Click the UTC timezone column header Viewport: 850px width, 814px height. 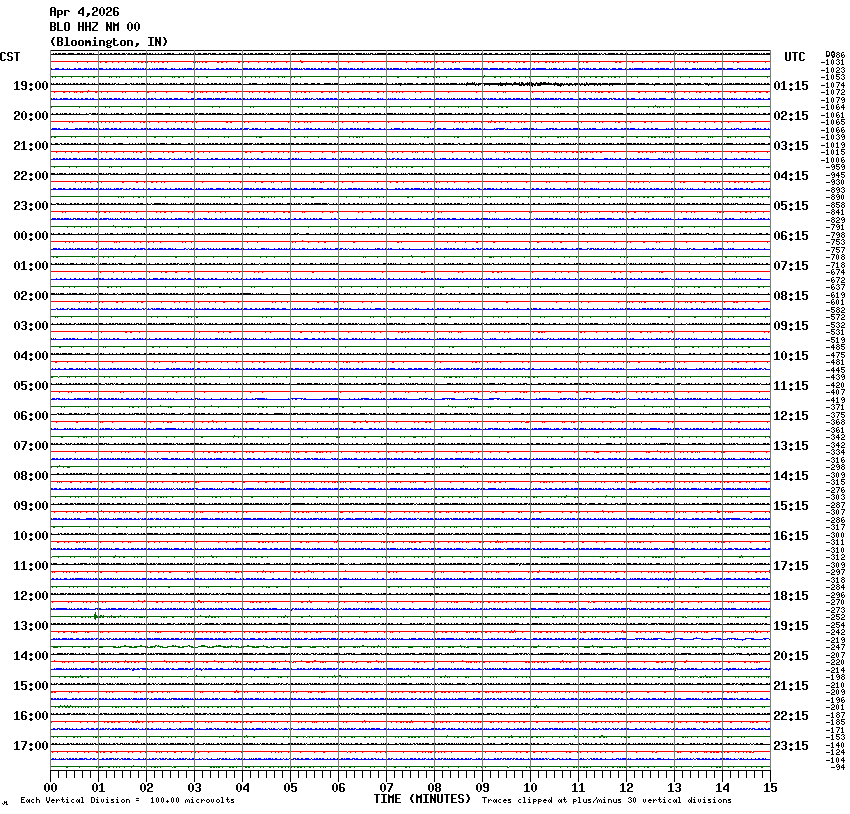tap(794, 57)
